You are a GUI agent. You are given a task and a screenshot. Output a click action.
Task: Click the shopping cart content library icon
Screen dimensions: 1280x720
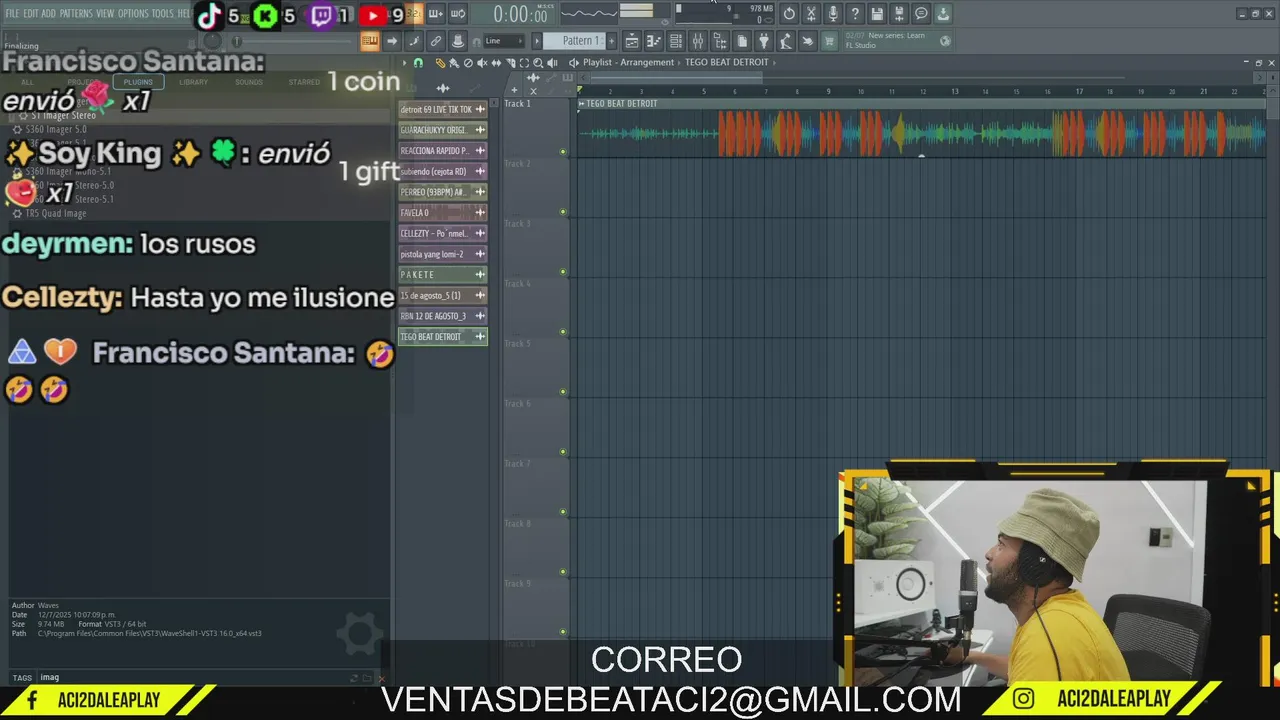click(x=830, y=41)
